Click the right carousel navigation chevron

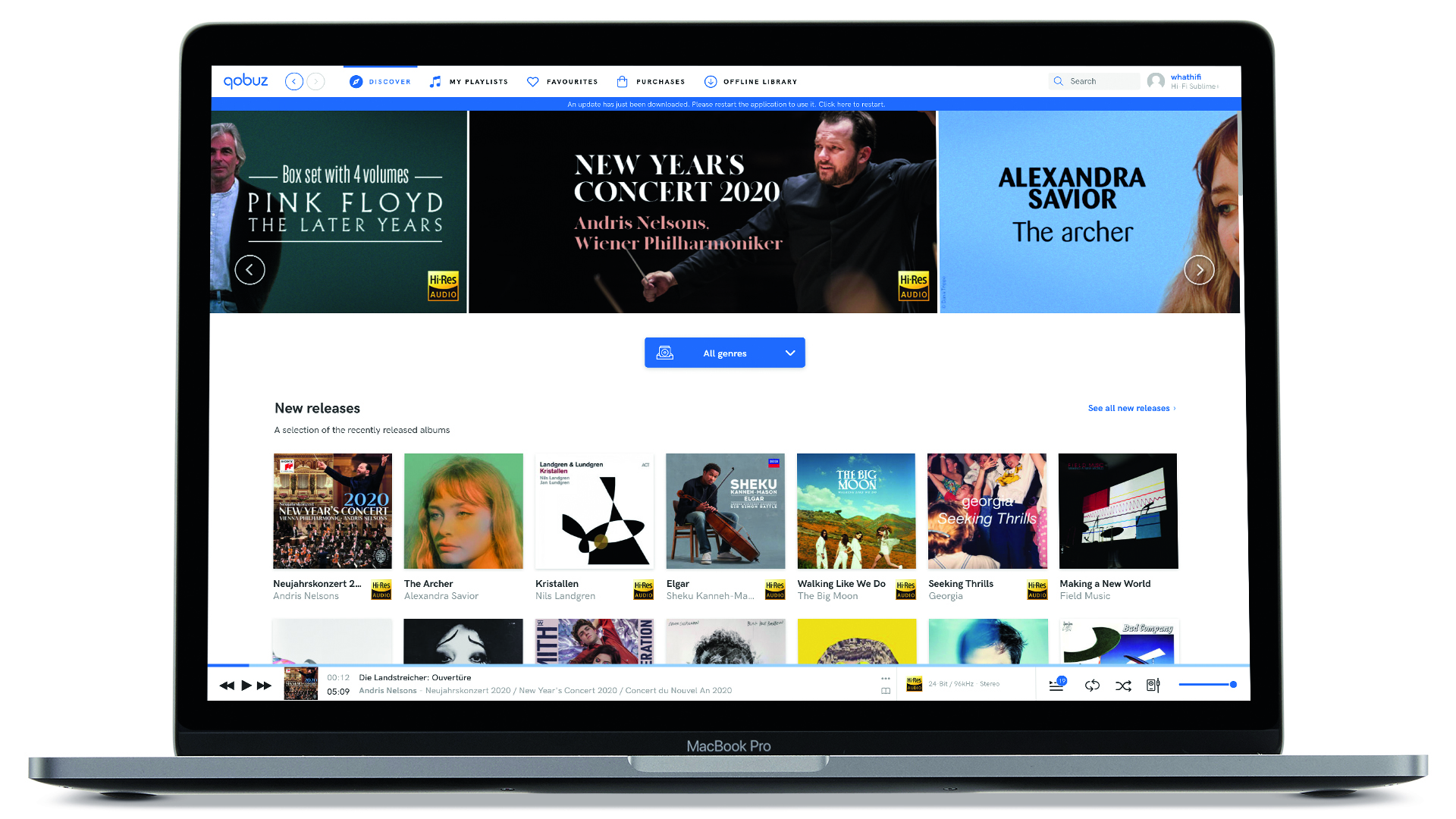pyautogui.click(x=1199, y=269)
